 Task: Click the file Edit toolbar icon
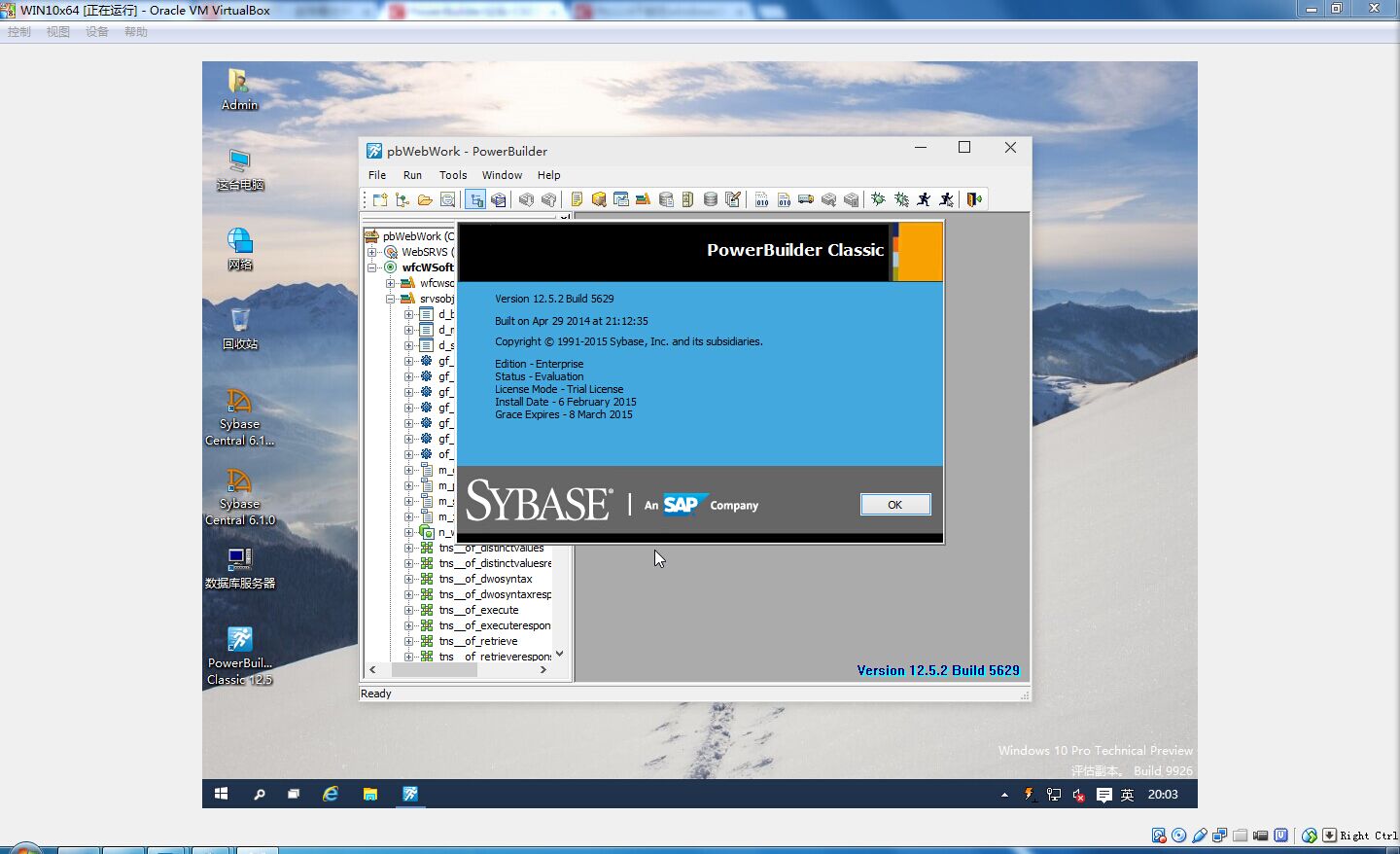733,199
